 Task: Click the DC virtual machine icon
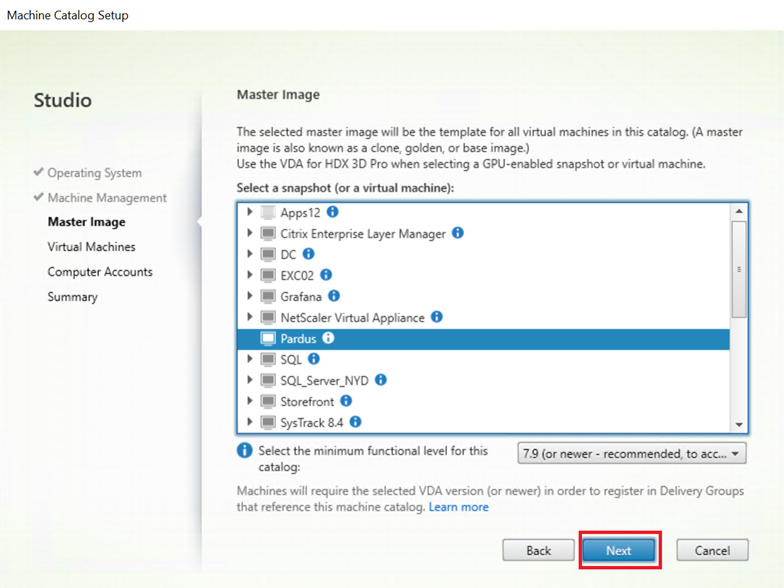click(268, 254)
